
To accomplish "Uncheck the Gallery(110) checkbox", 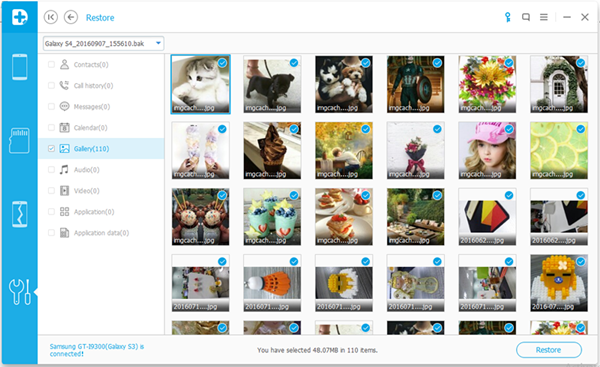I will 51,148.
